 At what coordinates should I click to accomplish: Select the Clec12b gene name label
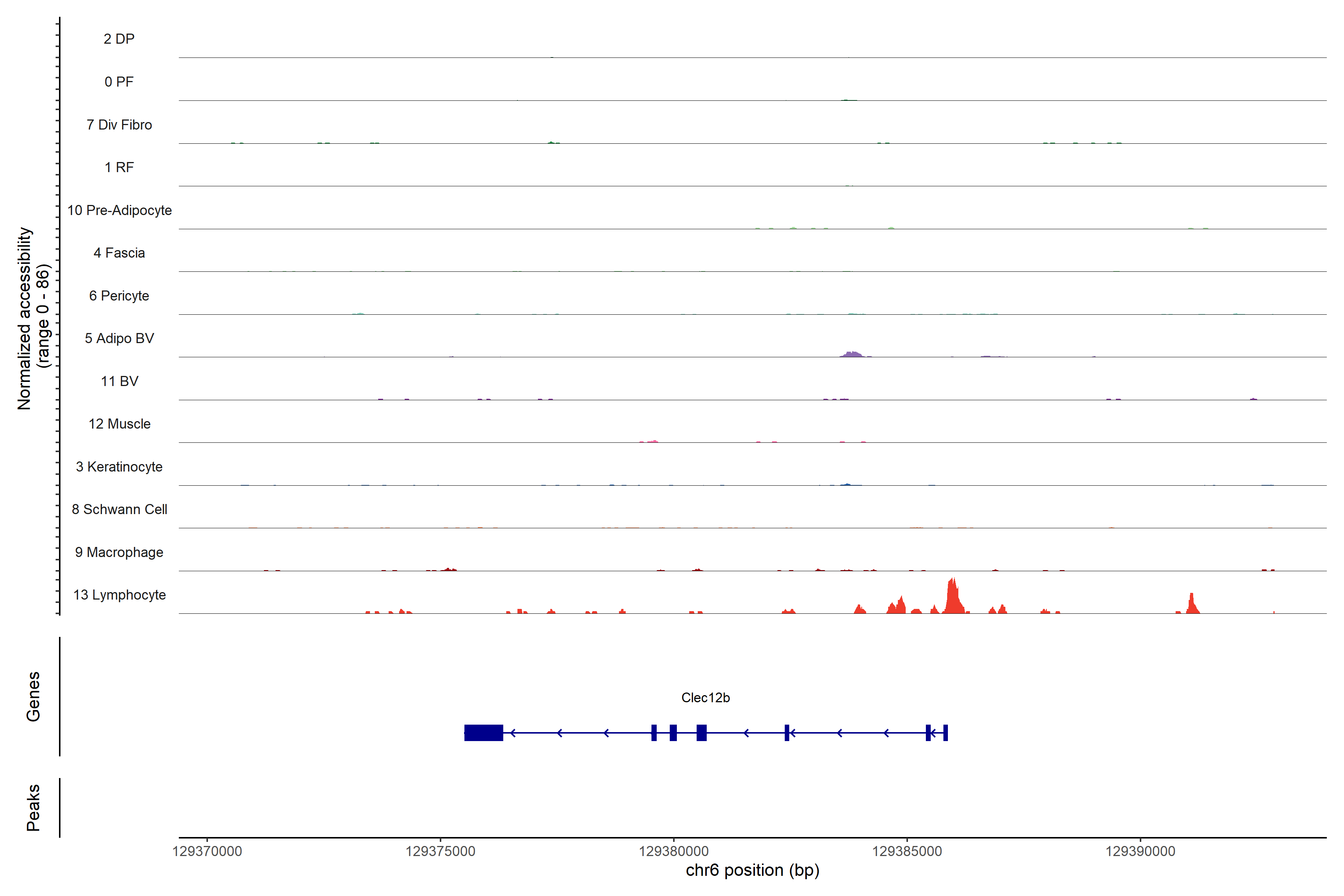(705, 698)
